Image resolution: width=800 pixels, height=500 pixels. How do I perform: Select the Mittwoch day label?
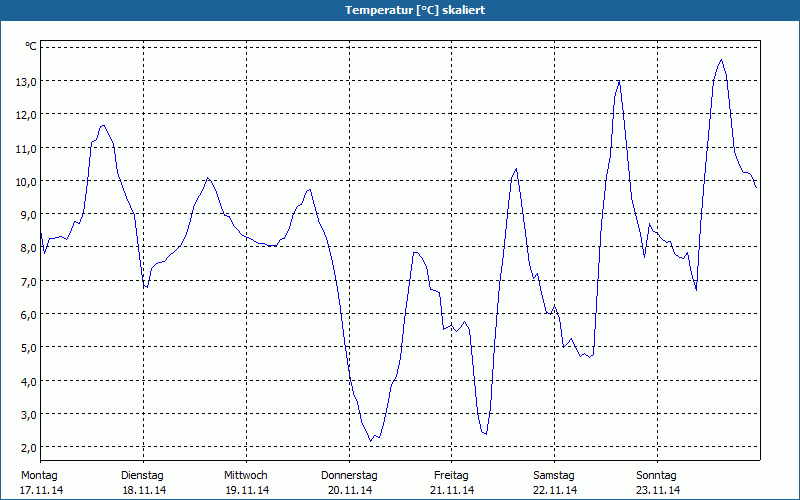pyautogui.click(x=246, y=476)
